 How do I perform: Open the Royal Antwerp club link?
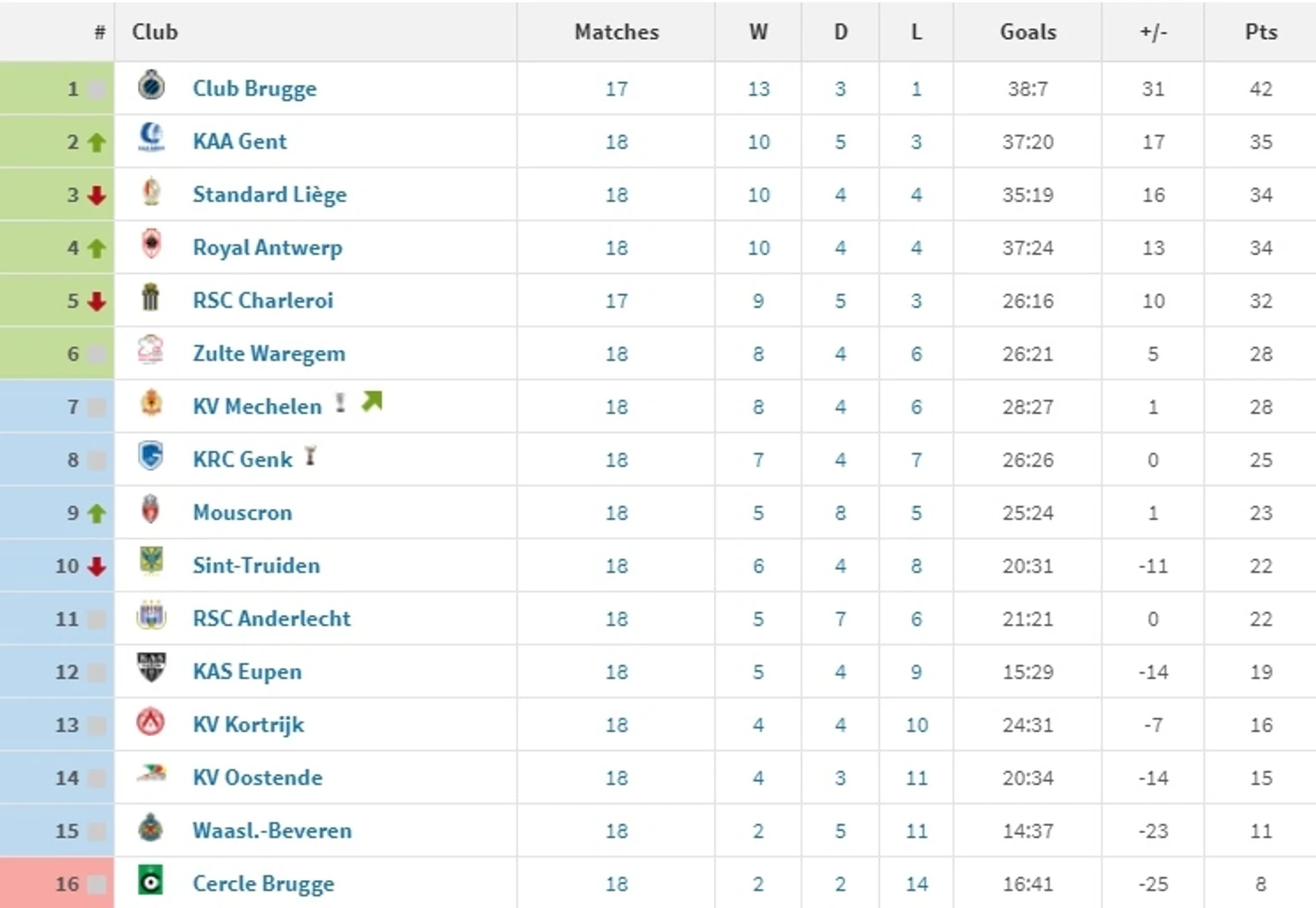(x=267, y=248)
